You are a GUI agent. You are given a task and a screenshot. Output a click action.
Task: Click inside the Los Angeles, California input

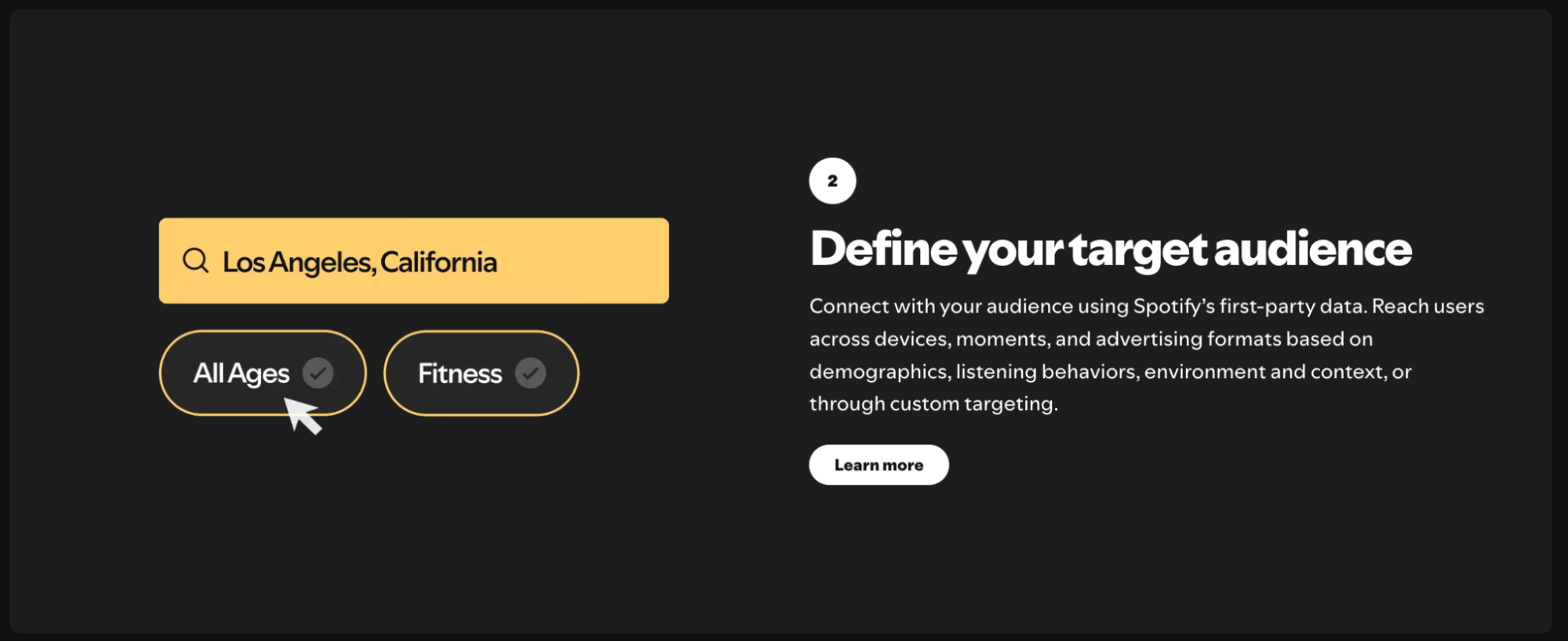tap(413, 260)
